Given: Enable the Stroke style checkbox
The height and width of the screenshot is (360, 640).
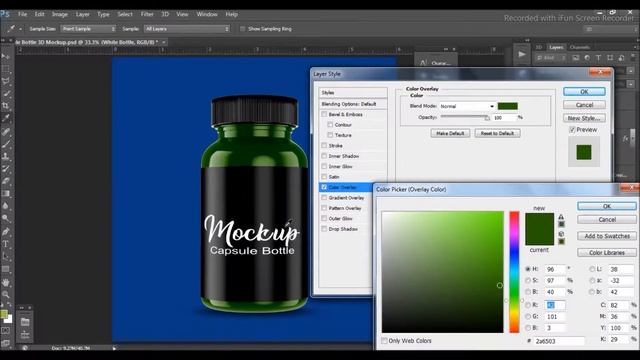Looking at the screenshot, I should pos(324,145).
